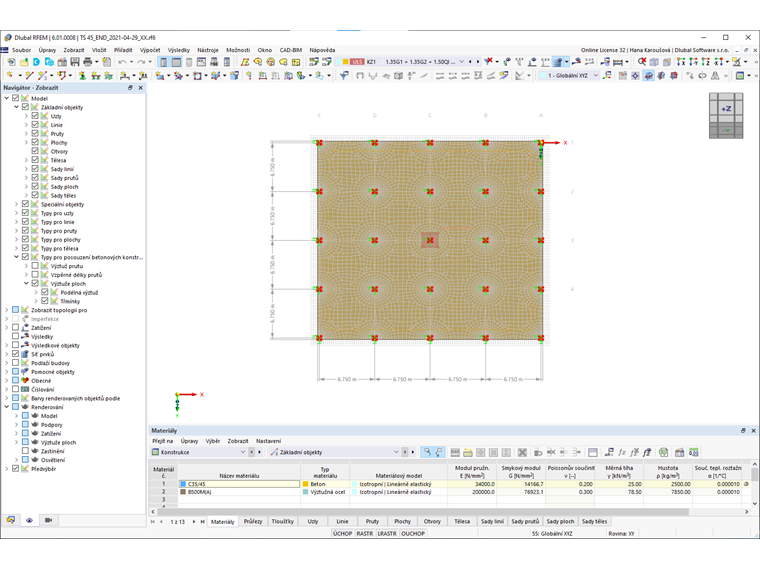This screenshot has height=570, width=760.
Task: Click the yellow Beton material type swatch
Action: (305, 484)
